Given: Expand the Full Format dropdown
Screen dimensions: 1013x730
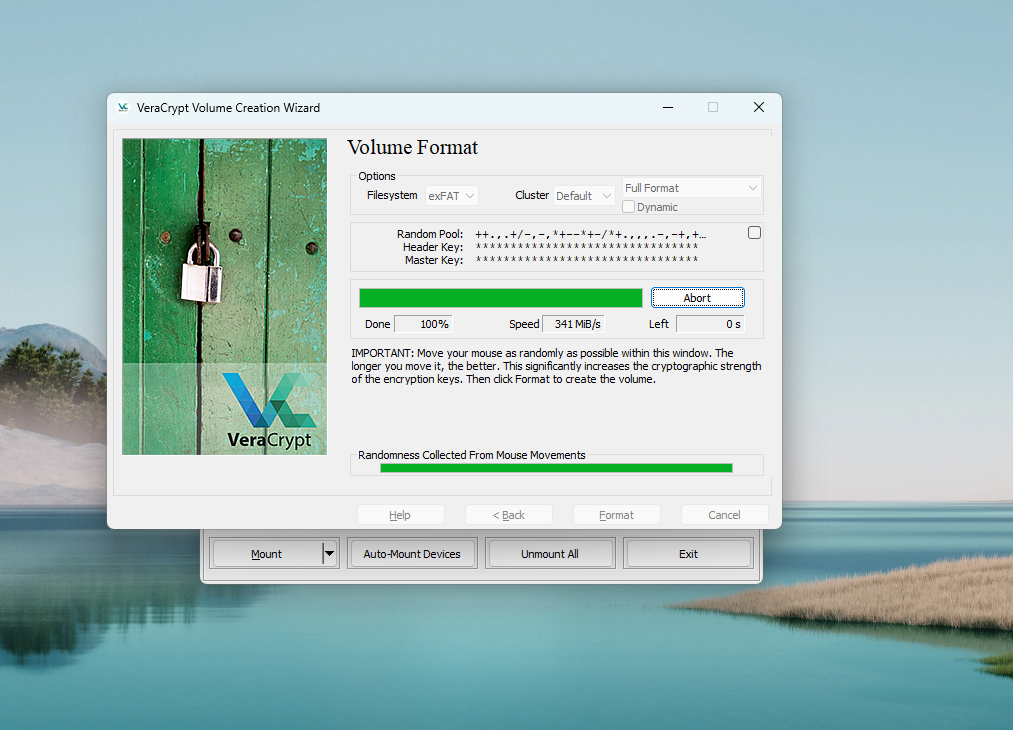Looking at the screenshot, I should [x=691, y=188].
